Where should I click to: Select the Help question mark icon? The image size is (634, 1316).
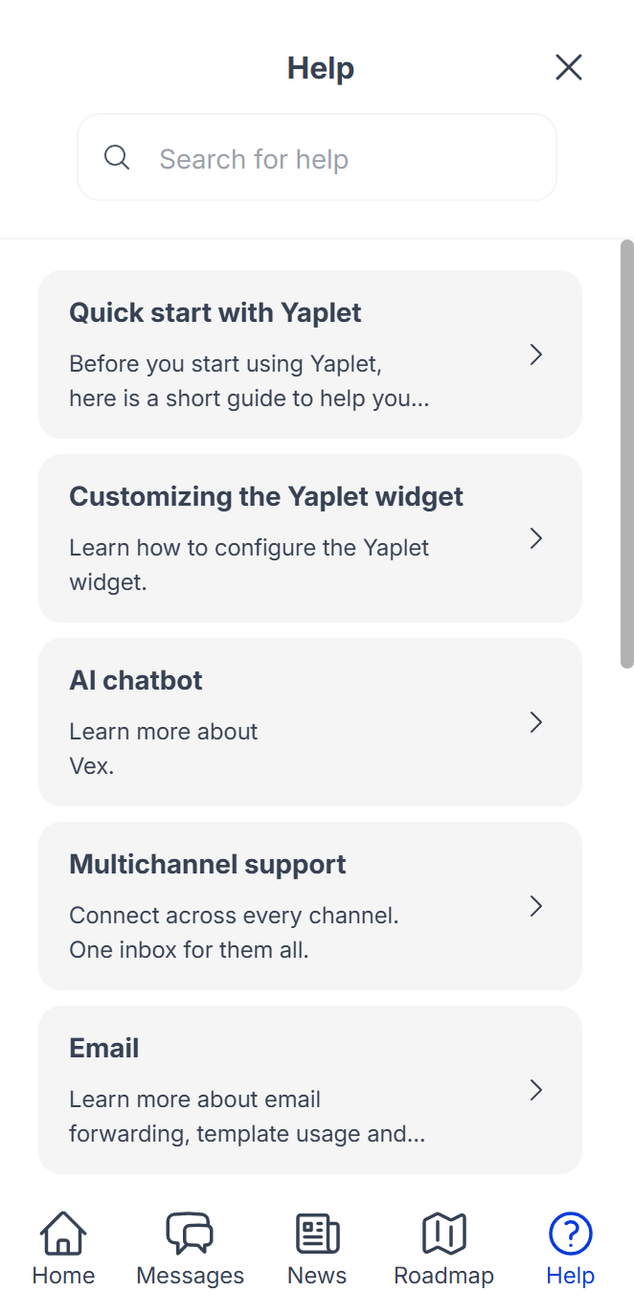(570, 1234)
